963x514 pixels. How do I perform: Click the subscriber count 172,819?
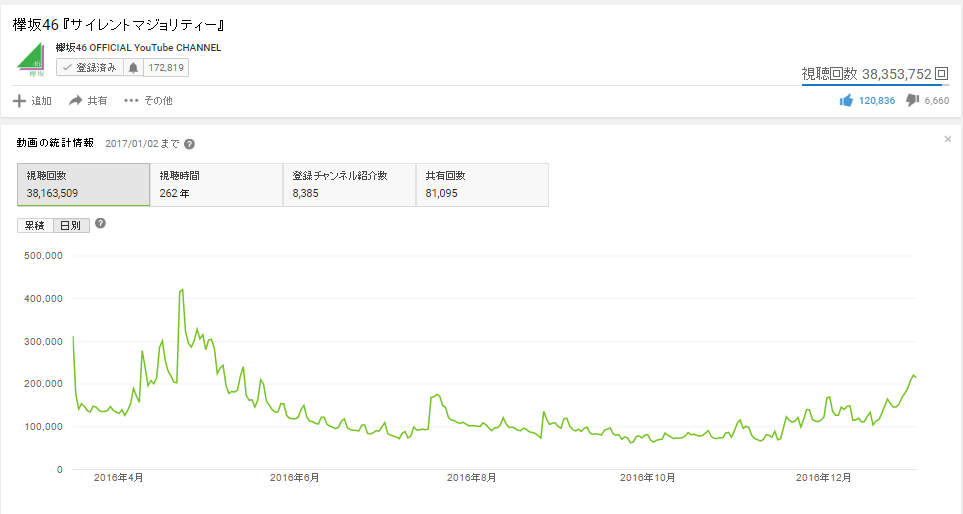[x=166, y=68]
